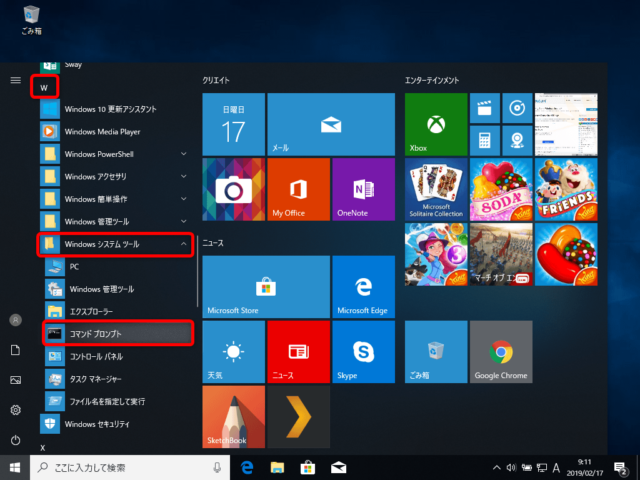Image resolution: width=640 pixels, height=480 pixels.
Task: Launch Task Manager from the list
Action: (118, 379)
